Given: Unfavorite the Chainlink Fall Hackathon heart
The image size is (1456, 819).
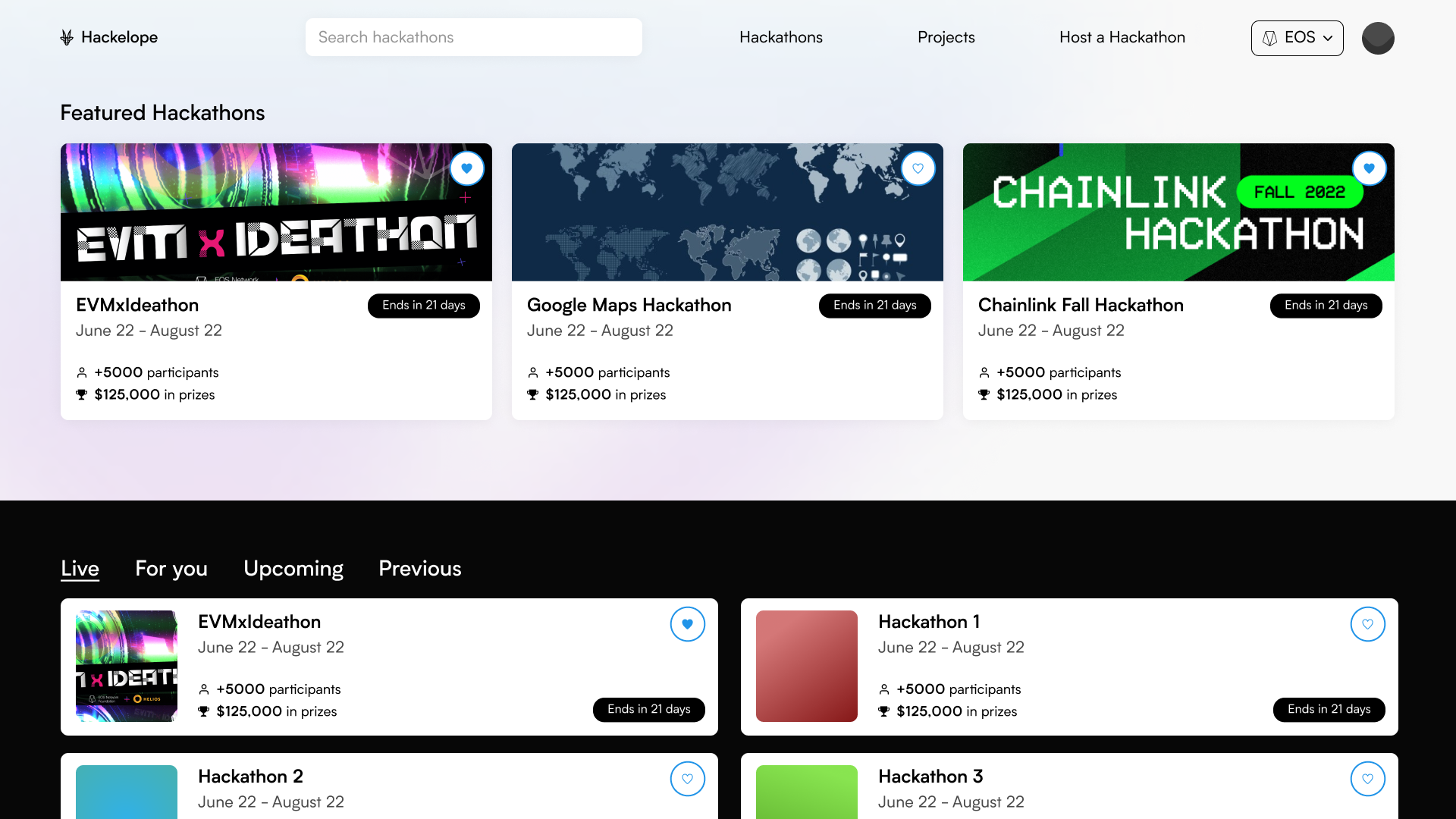Looking at the screenshot, I should coord(1369,168).
